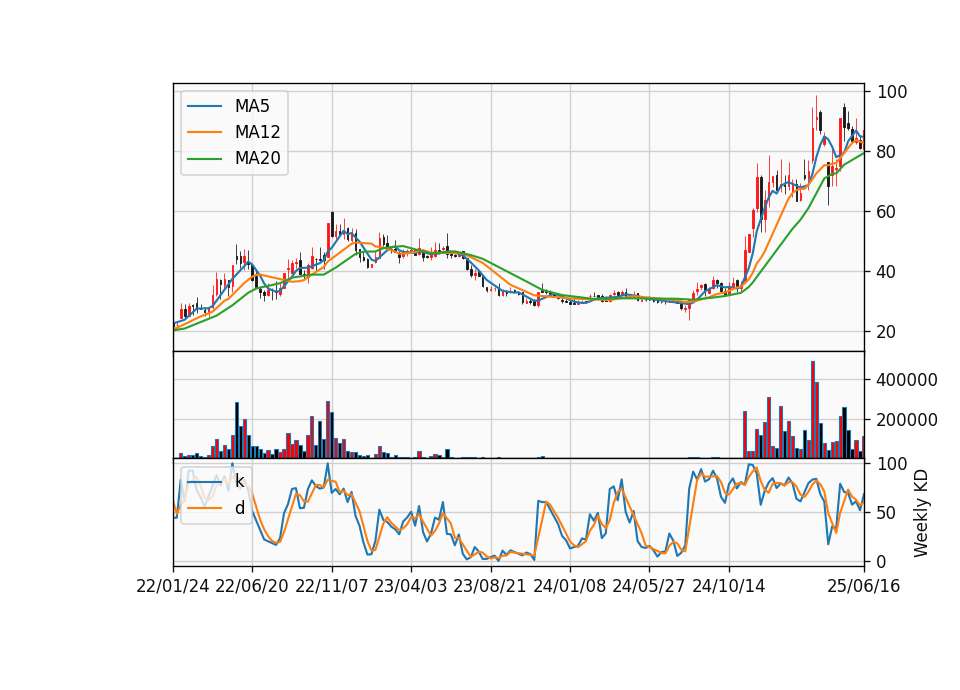Click the Weekly KD axis title
The image size is (960, 690).
point(921,513)
